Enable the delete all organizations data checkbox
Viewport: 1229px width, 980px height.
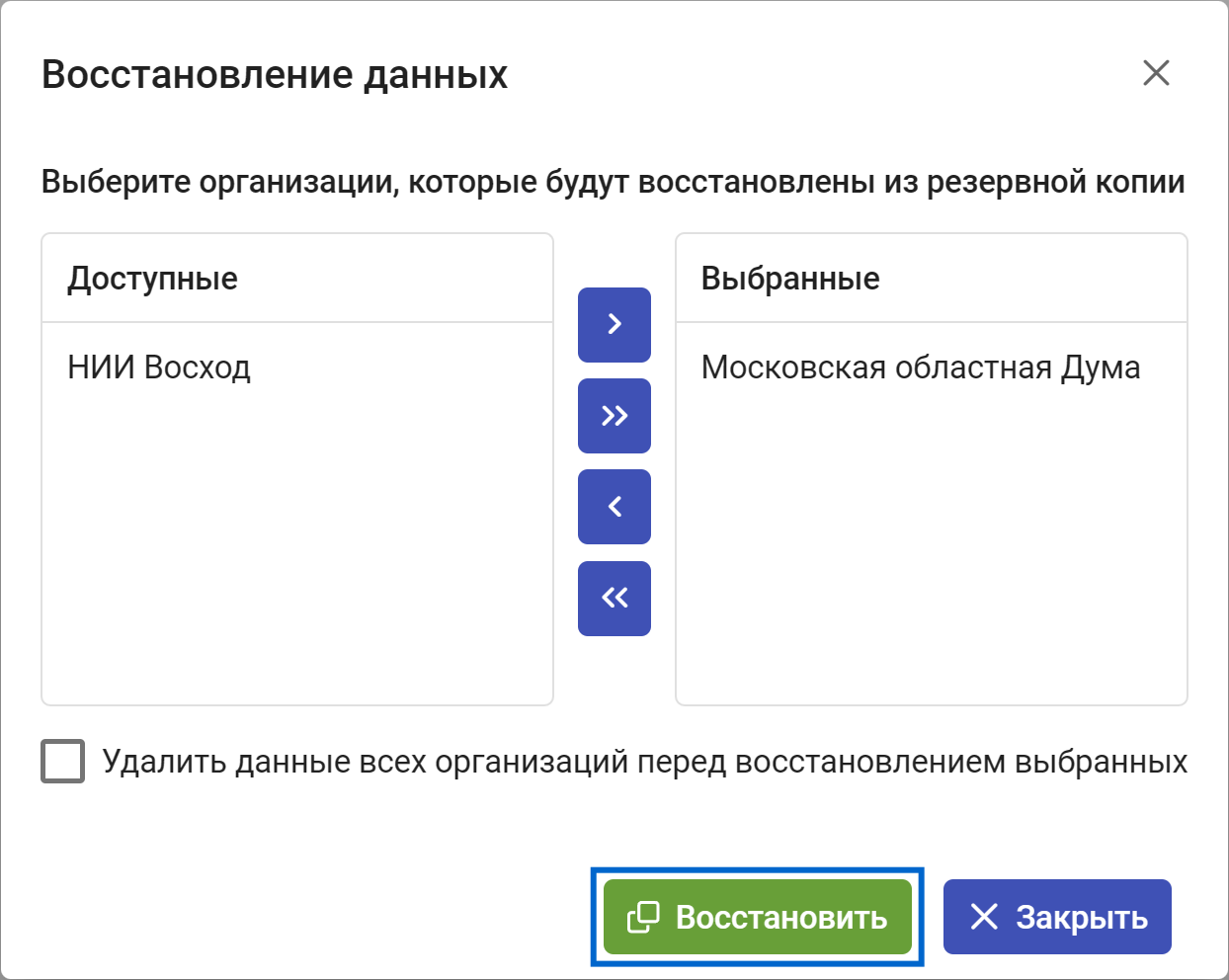click(x=62, y=762)
